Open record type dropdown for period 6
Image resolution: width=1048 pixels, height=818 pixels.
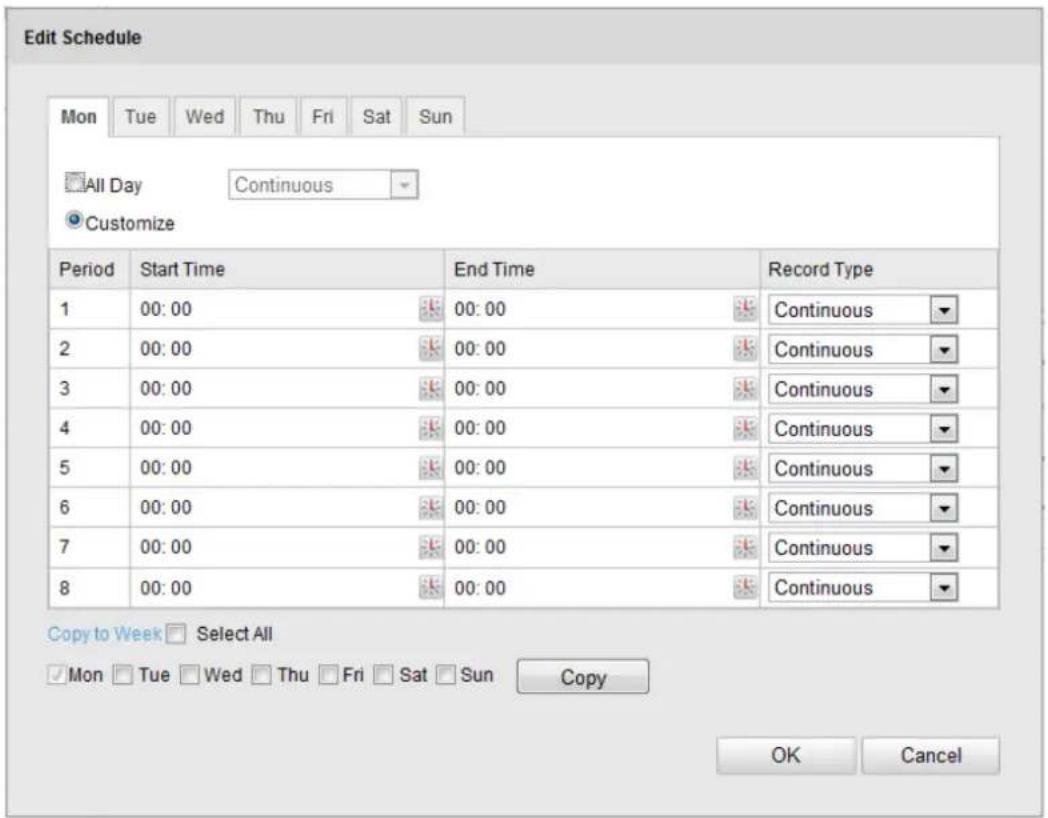(863, 509)
